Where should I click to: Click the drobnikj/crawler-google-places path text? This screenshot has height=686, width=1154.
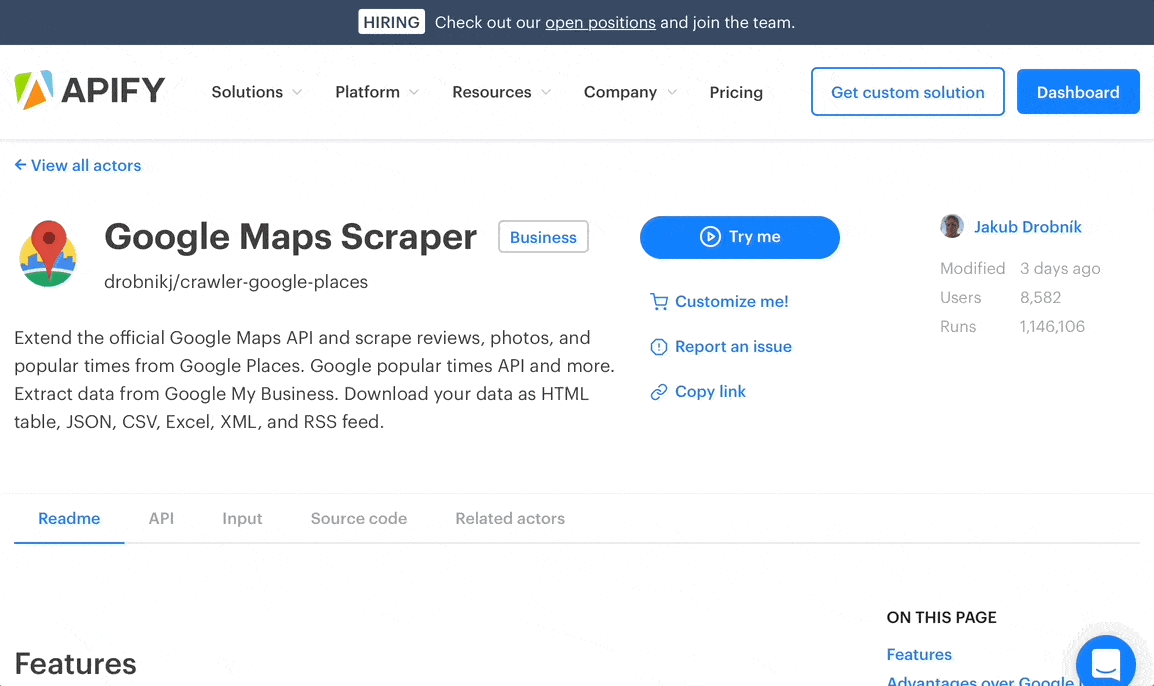236,282
